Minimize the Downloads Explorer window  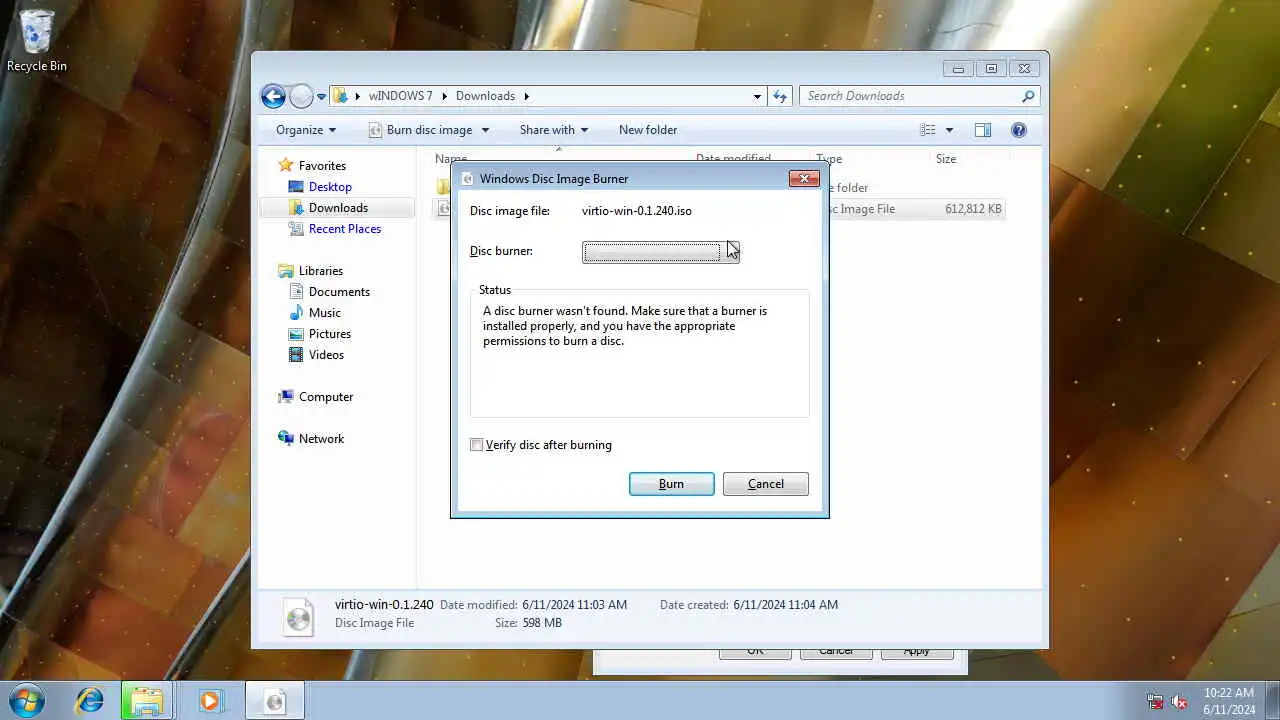pos(958,69)
